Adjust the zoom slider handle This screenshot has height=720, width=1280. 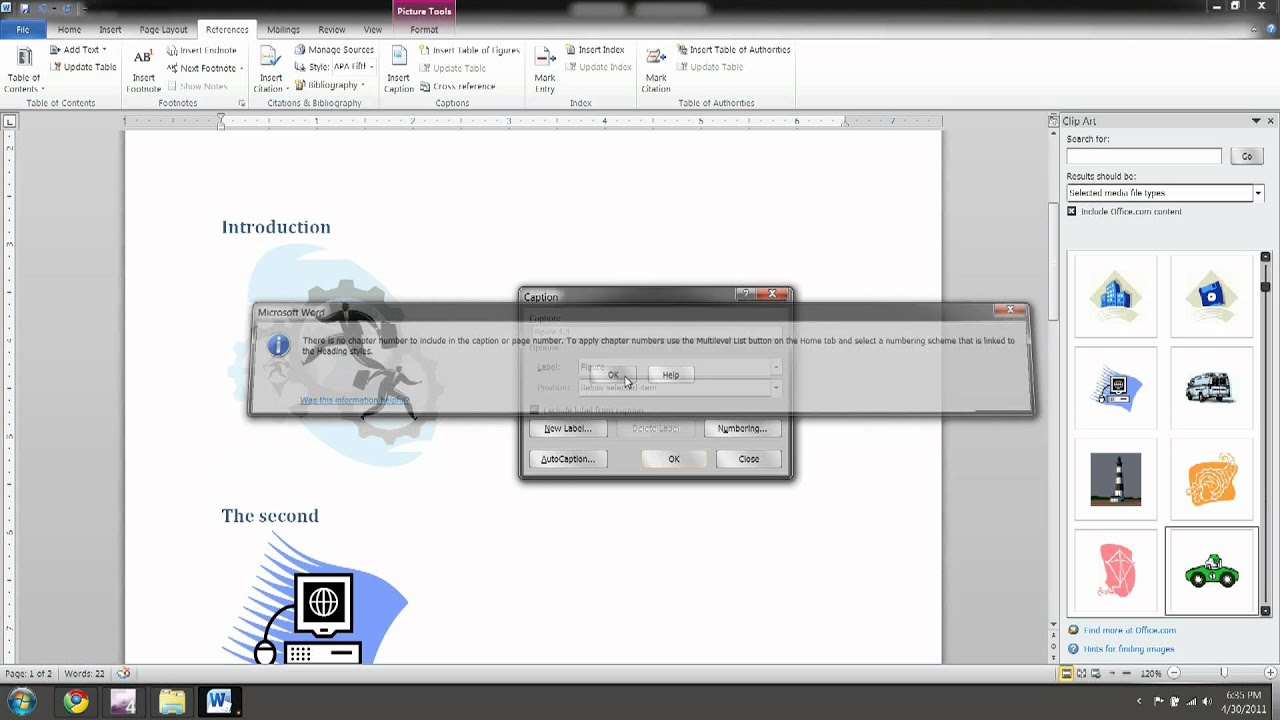click(1223, 674)
